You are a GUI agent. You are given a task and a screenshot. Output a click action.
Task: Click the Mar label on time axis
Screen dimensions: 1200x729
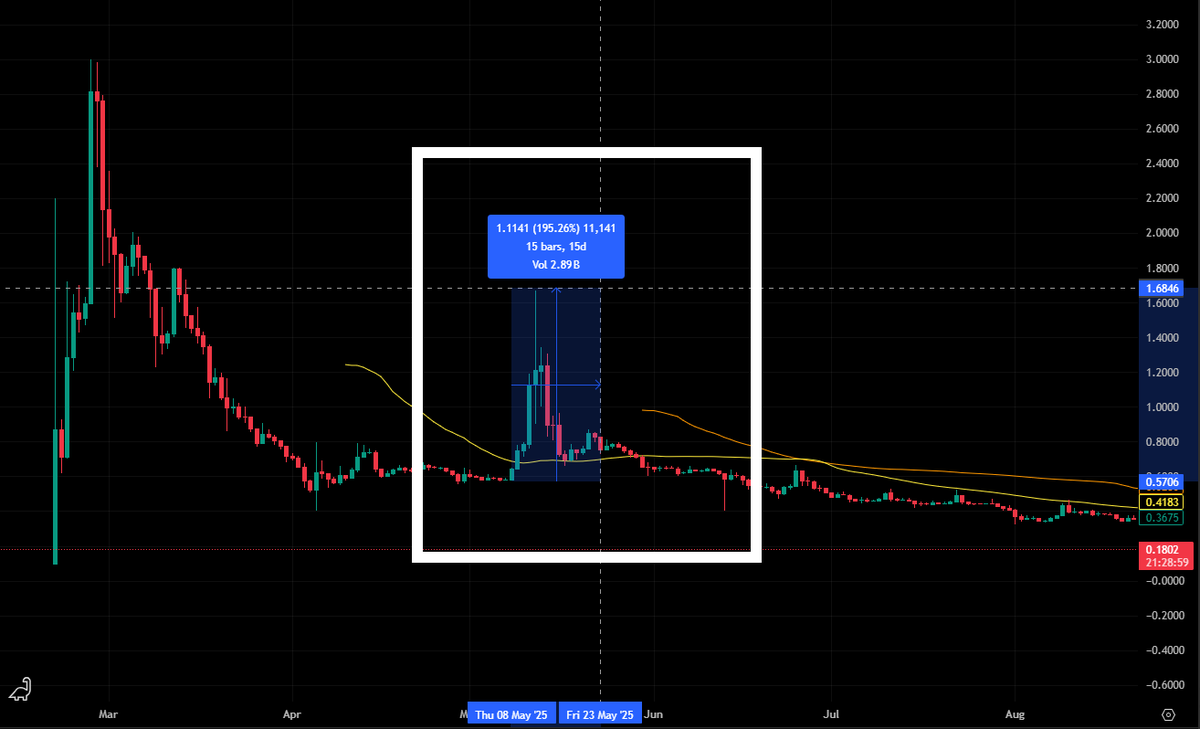[110, 715]
